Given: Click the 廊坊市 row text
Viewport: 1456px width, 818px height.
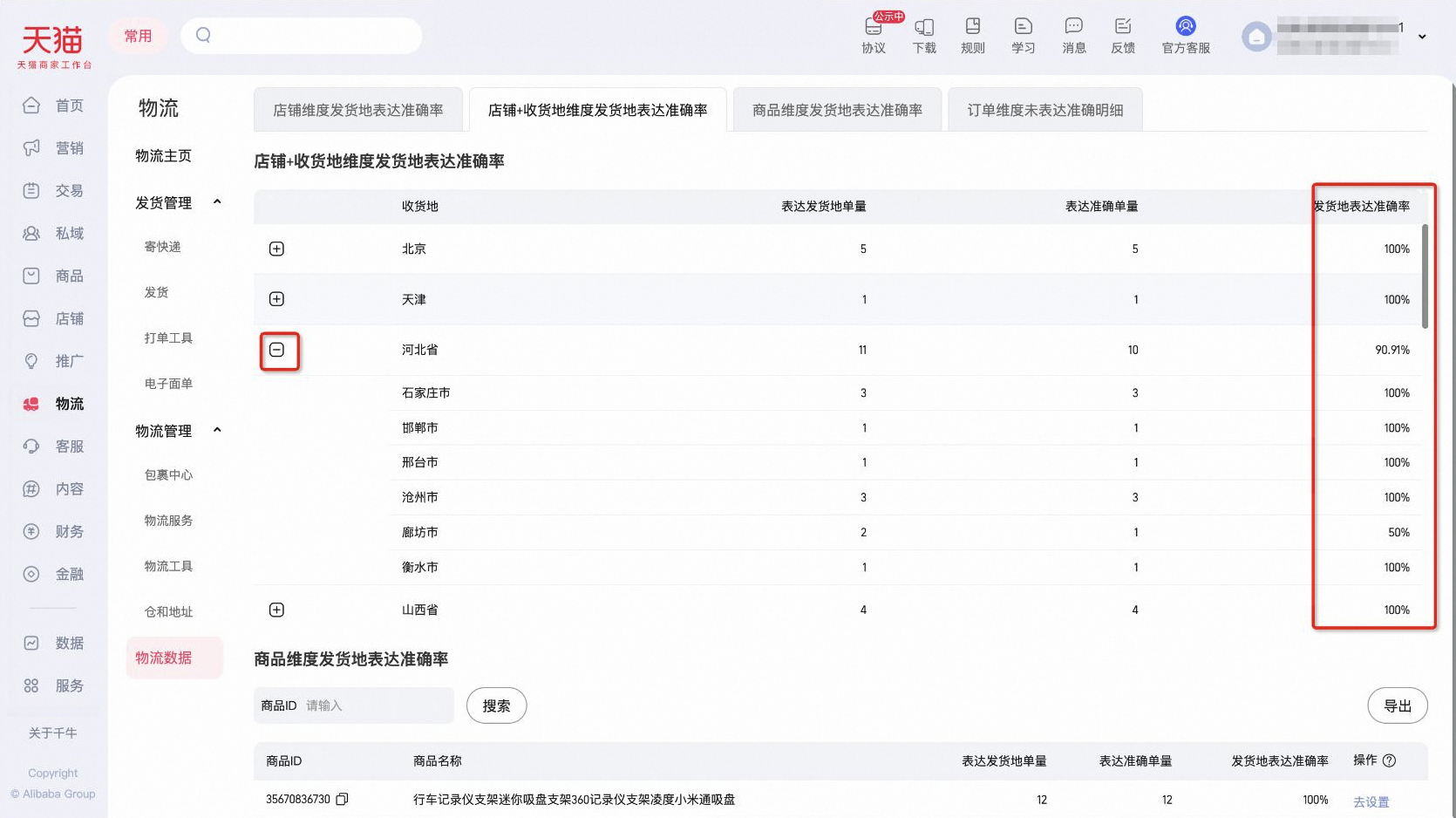Looking at the screenshot, I should [x=420, y=532].
